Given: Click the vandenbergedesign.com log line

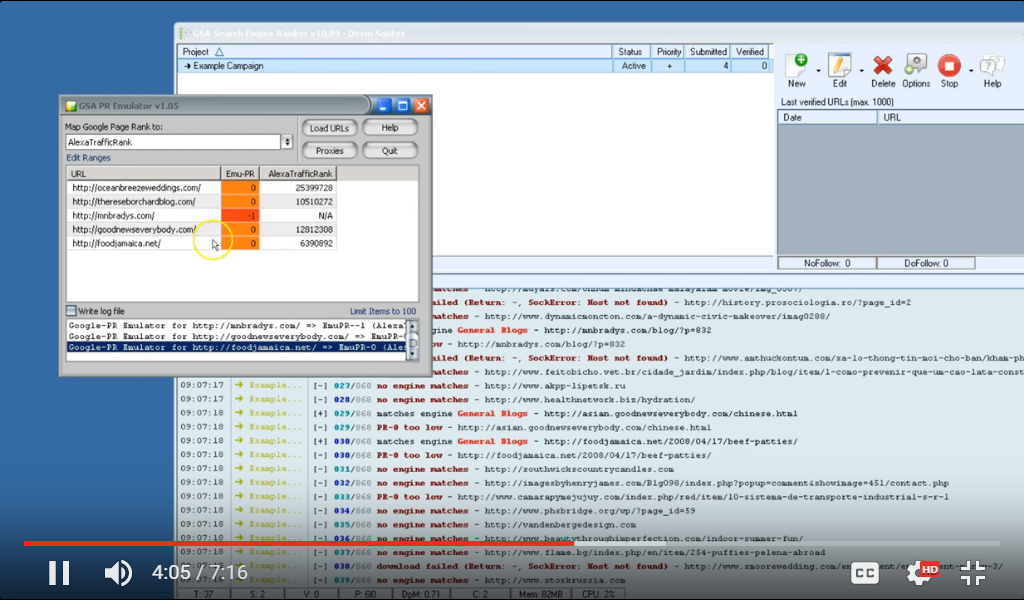Looking at the screenshot, I should tap(408, 524).
